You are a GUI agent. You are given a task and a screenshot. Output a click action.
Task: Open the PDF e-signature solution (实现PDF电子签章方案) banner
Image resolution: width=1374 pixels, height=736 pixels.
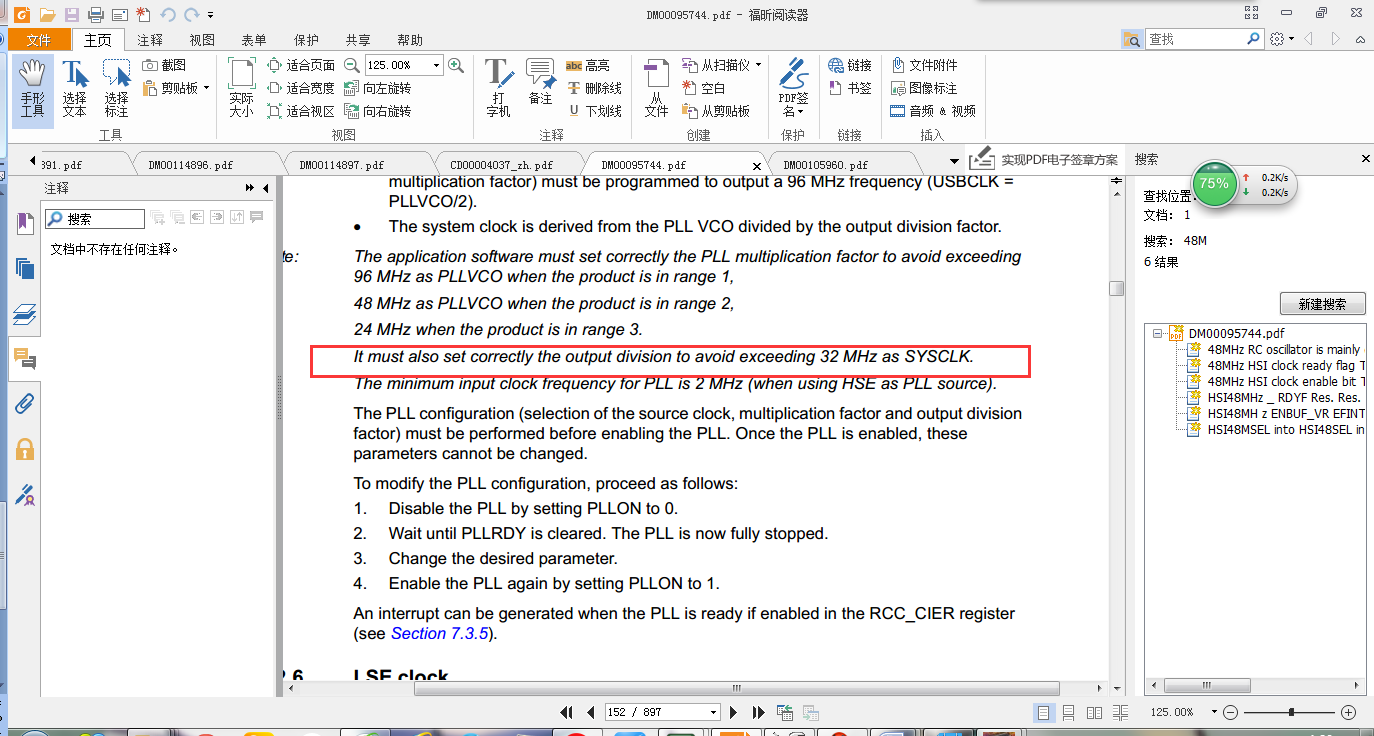coord(1044,159)
